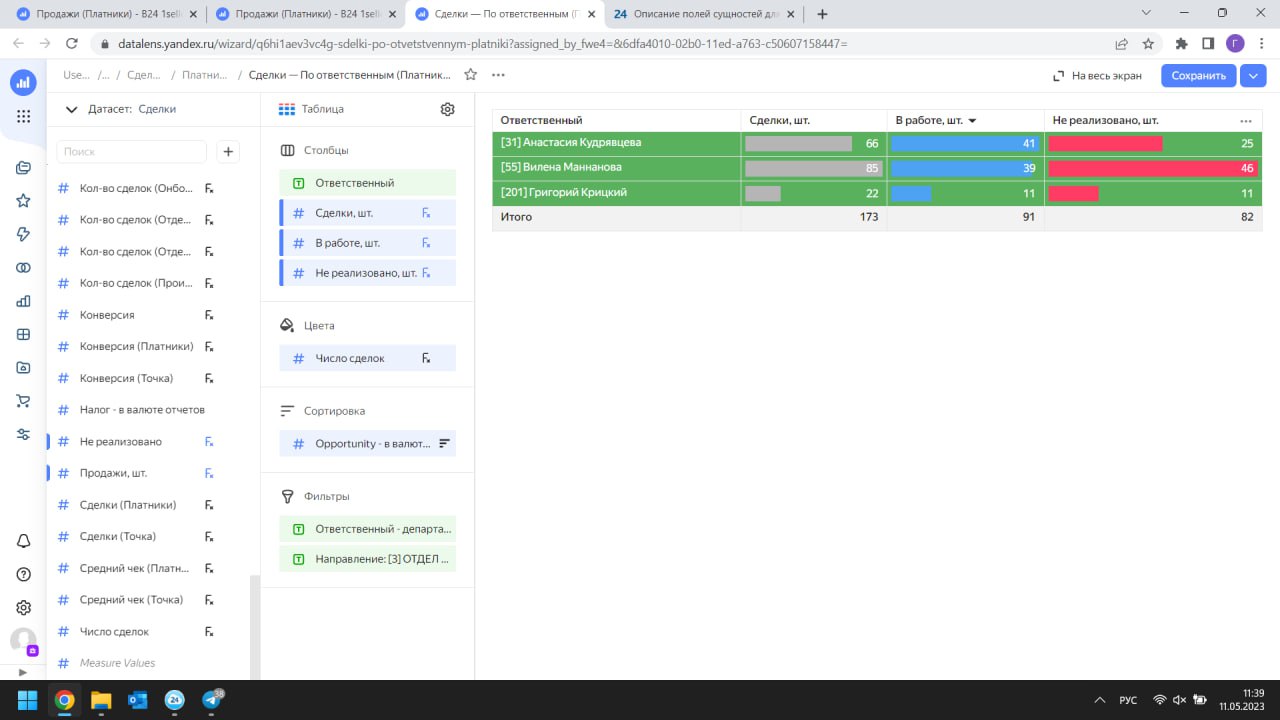Click the Сохранить button
The width and height of the screenshot is (1280, 720).
[1198, 75]
